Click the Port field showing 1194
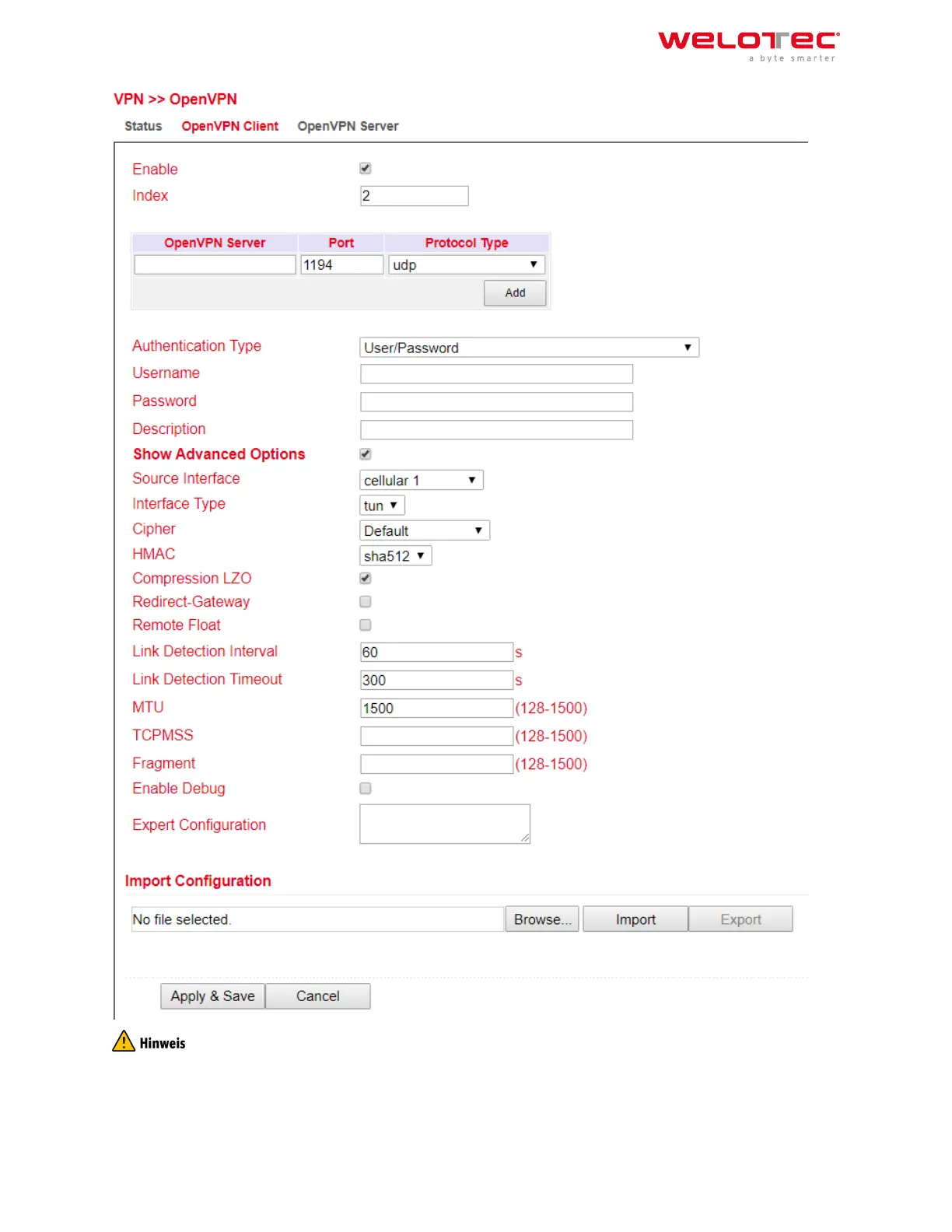952x1232 pixels. 342,264
